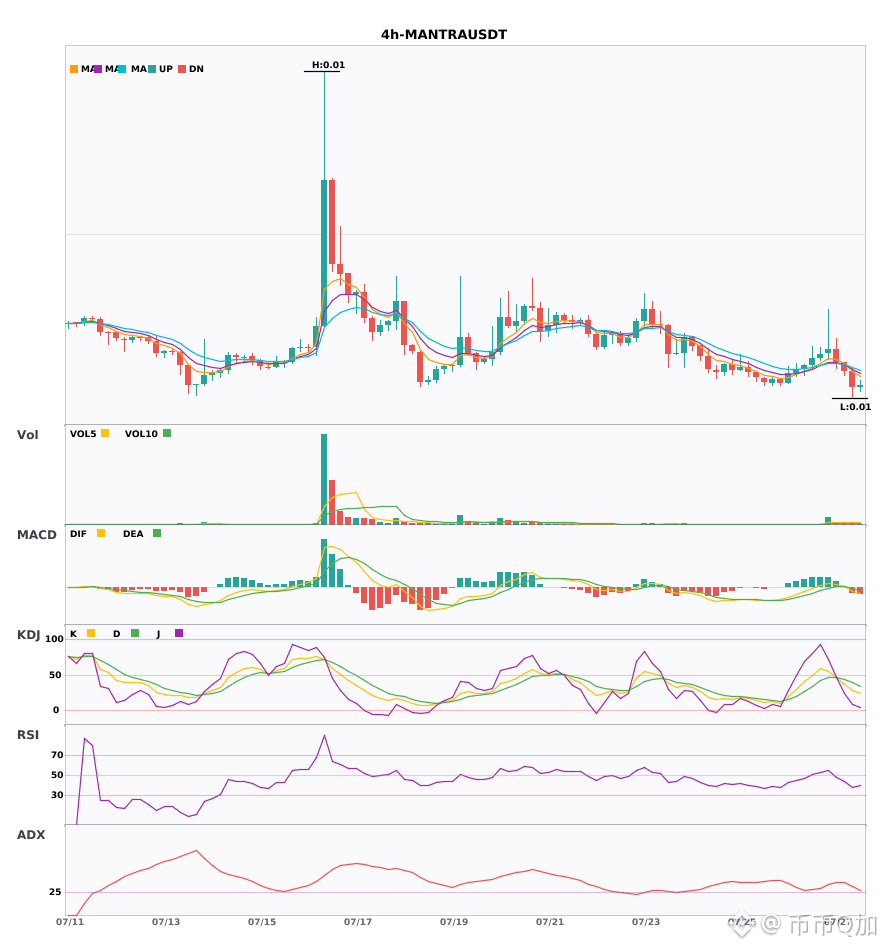The width and height of the screenshot is (885, 950).
Task: Click the 4h-MANTRAUSDT chart title
Action: tap(443, 35)
